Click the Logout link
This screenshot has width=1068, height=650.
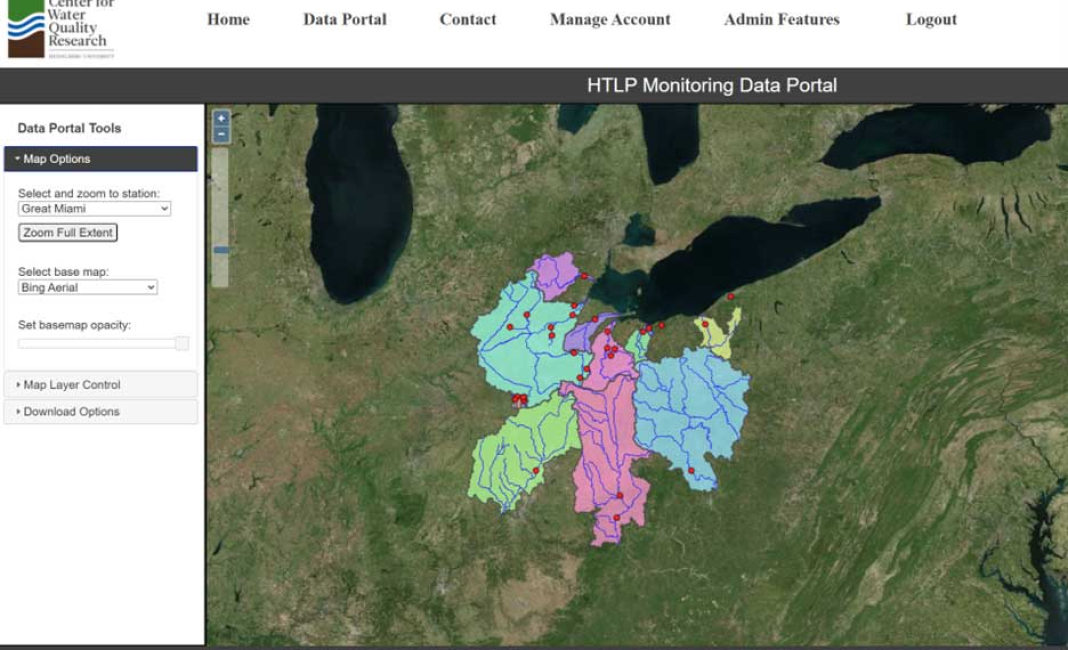931,19
